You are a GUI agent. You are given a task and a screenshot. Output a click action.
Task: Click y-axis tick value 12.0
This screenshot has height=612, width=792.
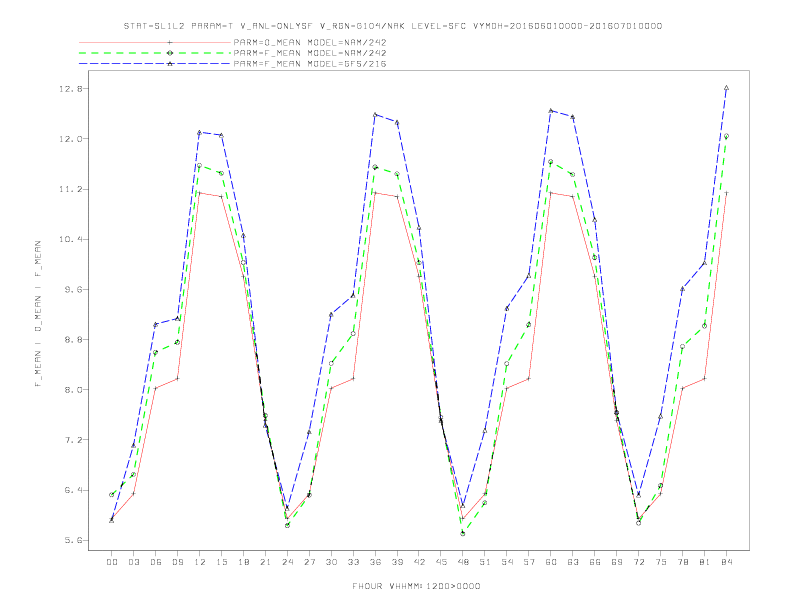click(x=70, y=139)
